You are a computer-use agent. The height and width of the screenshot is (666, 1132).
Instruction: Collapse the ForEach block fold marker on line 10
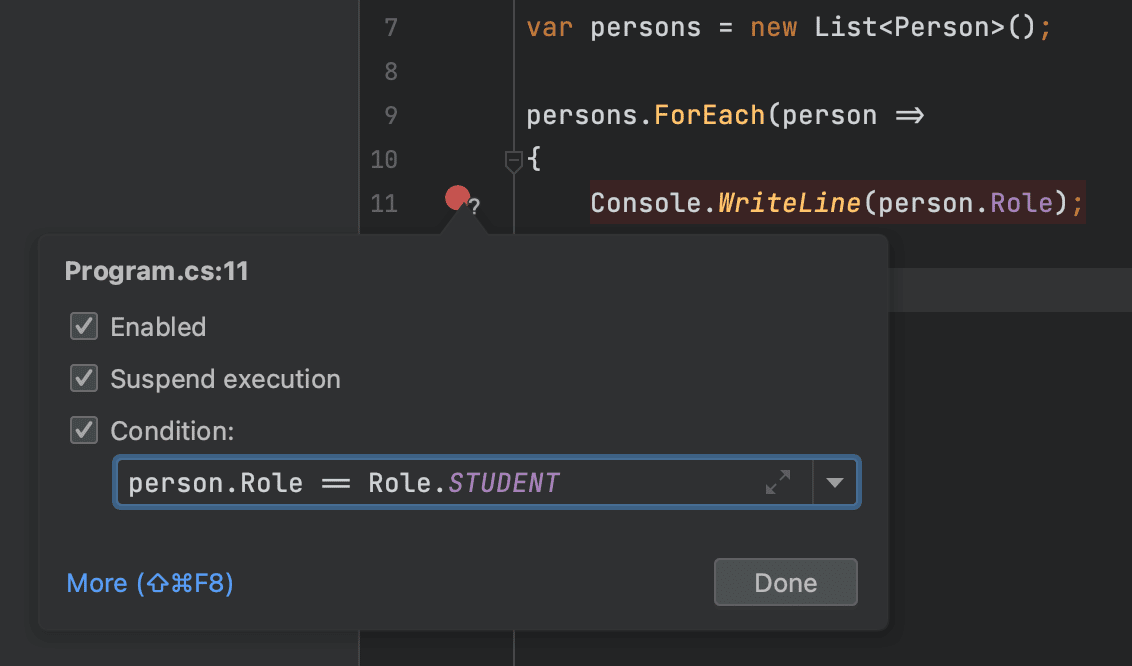pos(513,160)
